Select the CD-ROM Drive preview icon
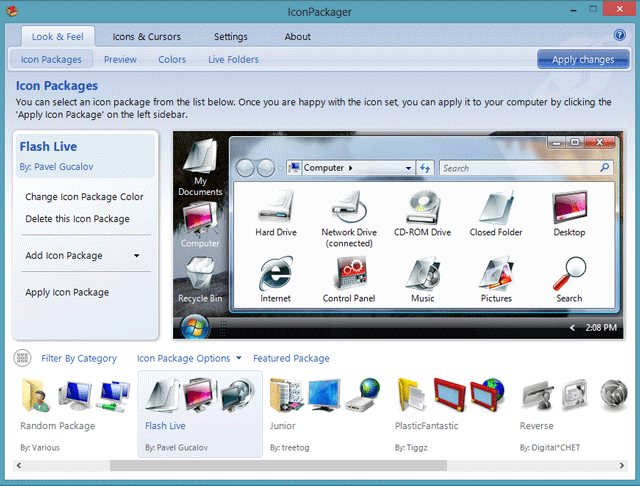The image size is (640, 486). [423, 206]
